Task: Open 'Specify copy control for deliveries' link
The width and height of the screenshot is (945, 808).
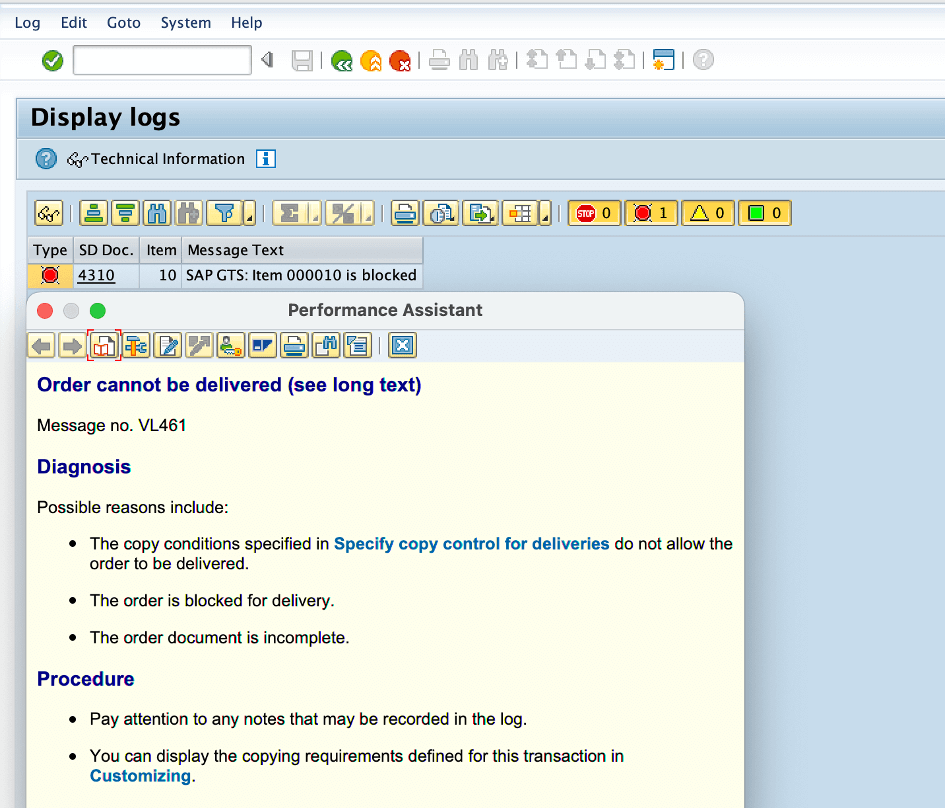Action: 471,543
